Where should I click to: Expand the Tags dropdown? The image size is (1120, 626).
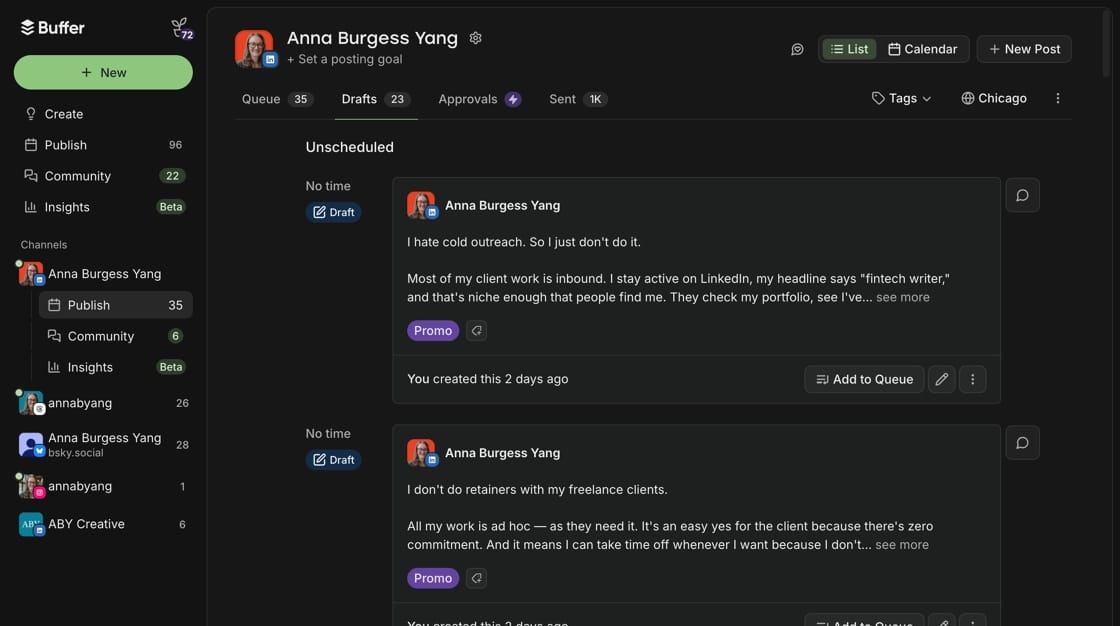(x=901, y=99)
